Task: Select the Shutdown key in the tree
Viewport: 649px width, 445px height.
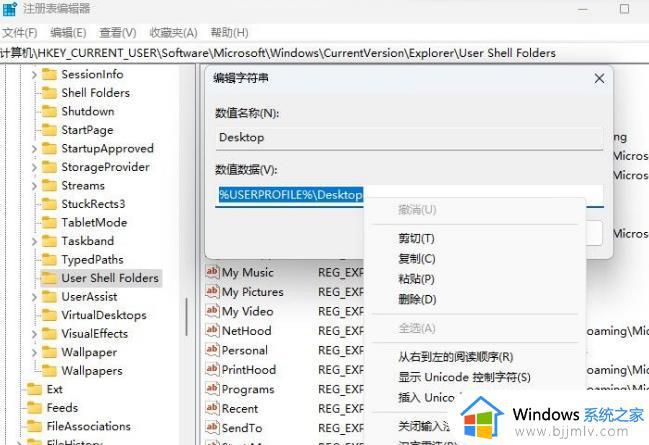Action: (87, 111)
